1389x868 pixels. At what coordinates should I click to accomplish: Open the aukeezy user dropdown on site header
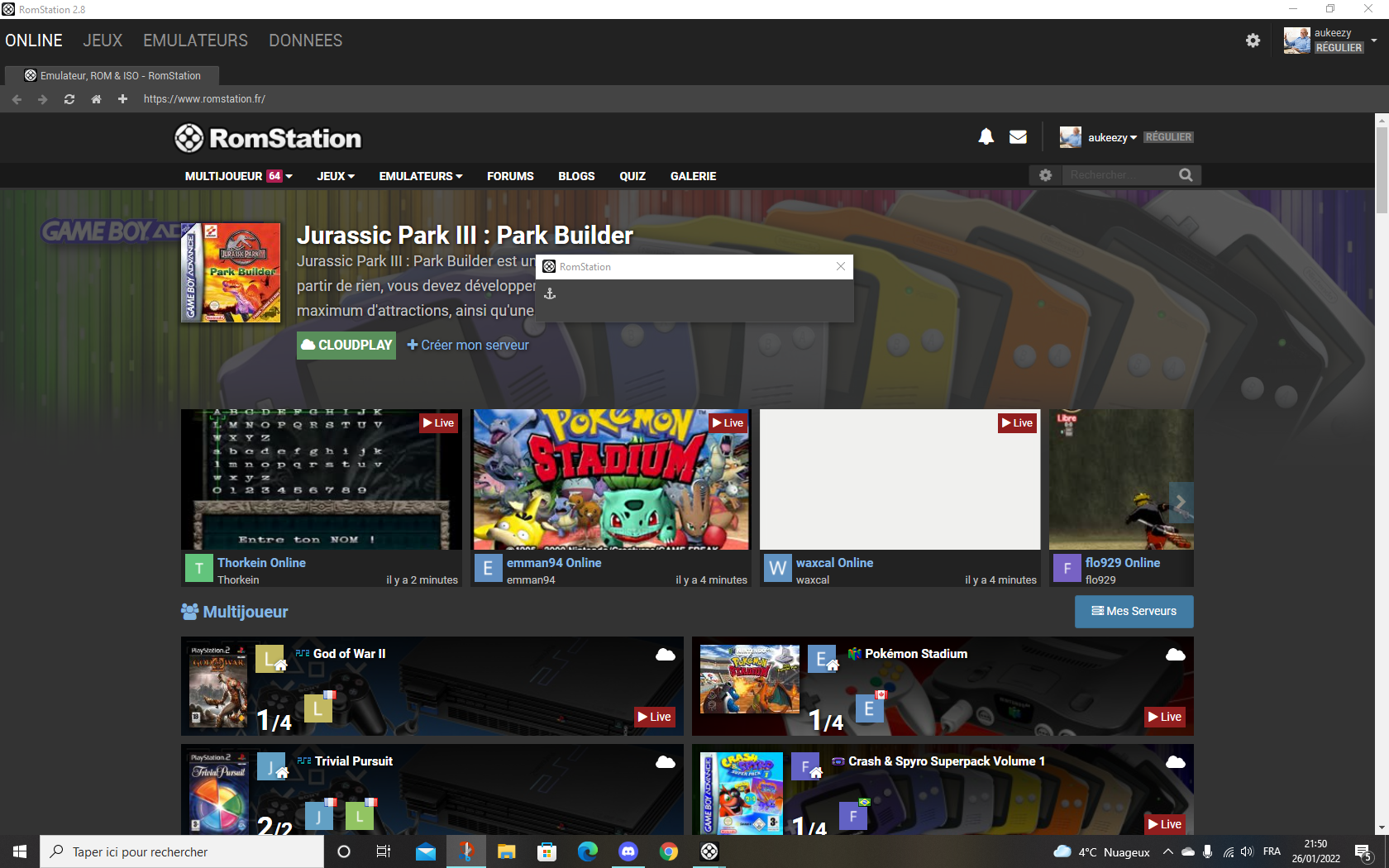tap(1112, 137)
